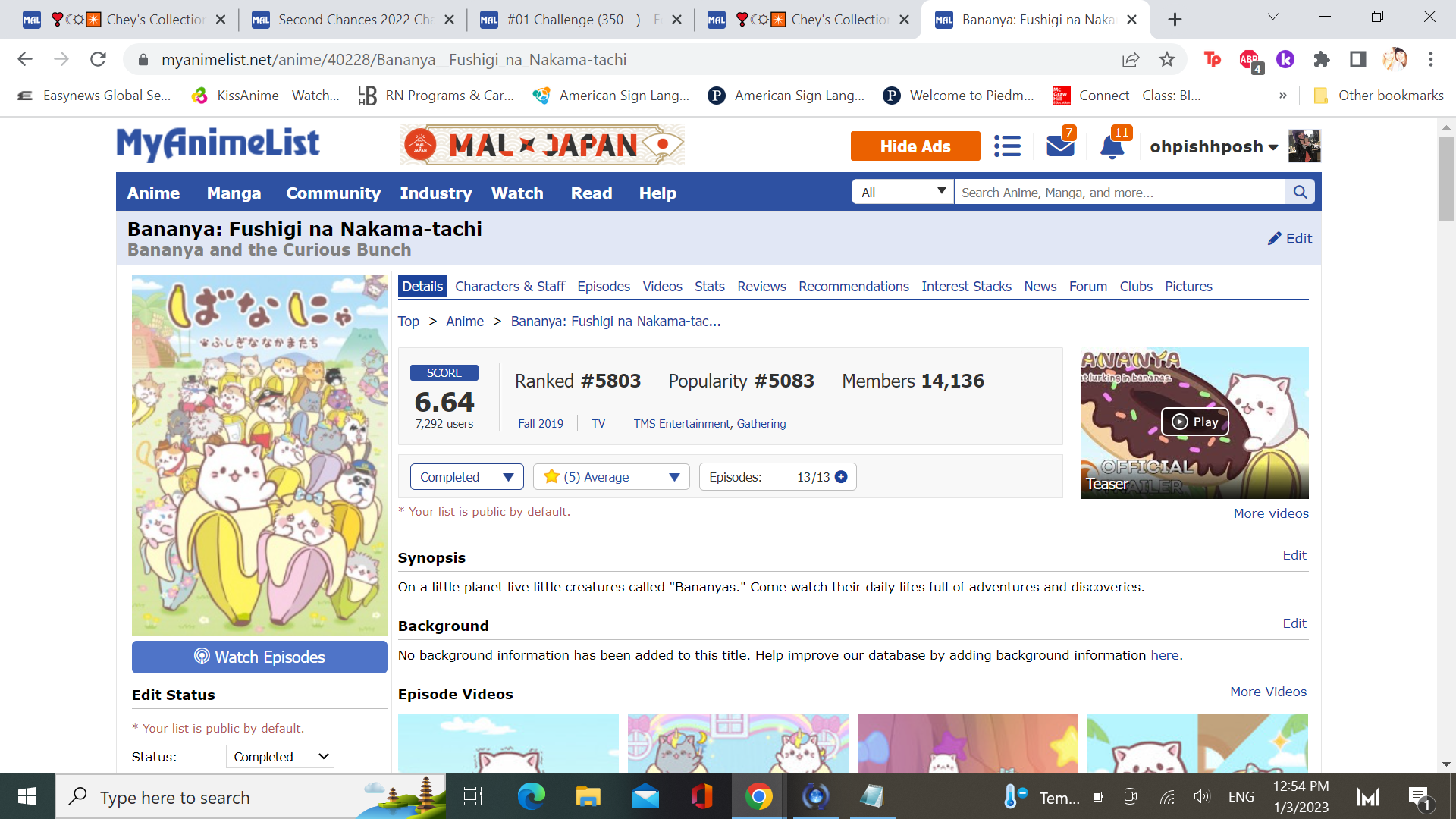Open a new browser tab
The height and width of the screenshot is (819, 1456).
(1175, 20)
